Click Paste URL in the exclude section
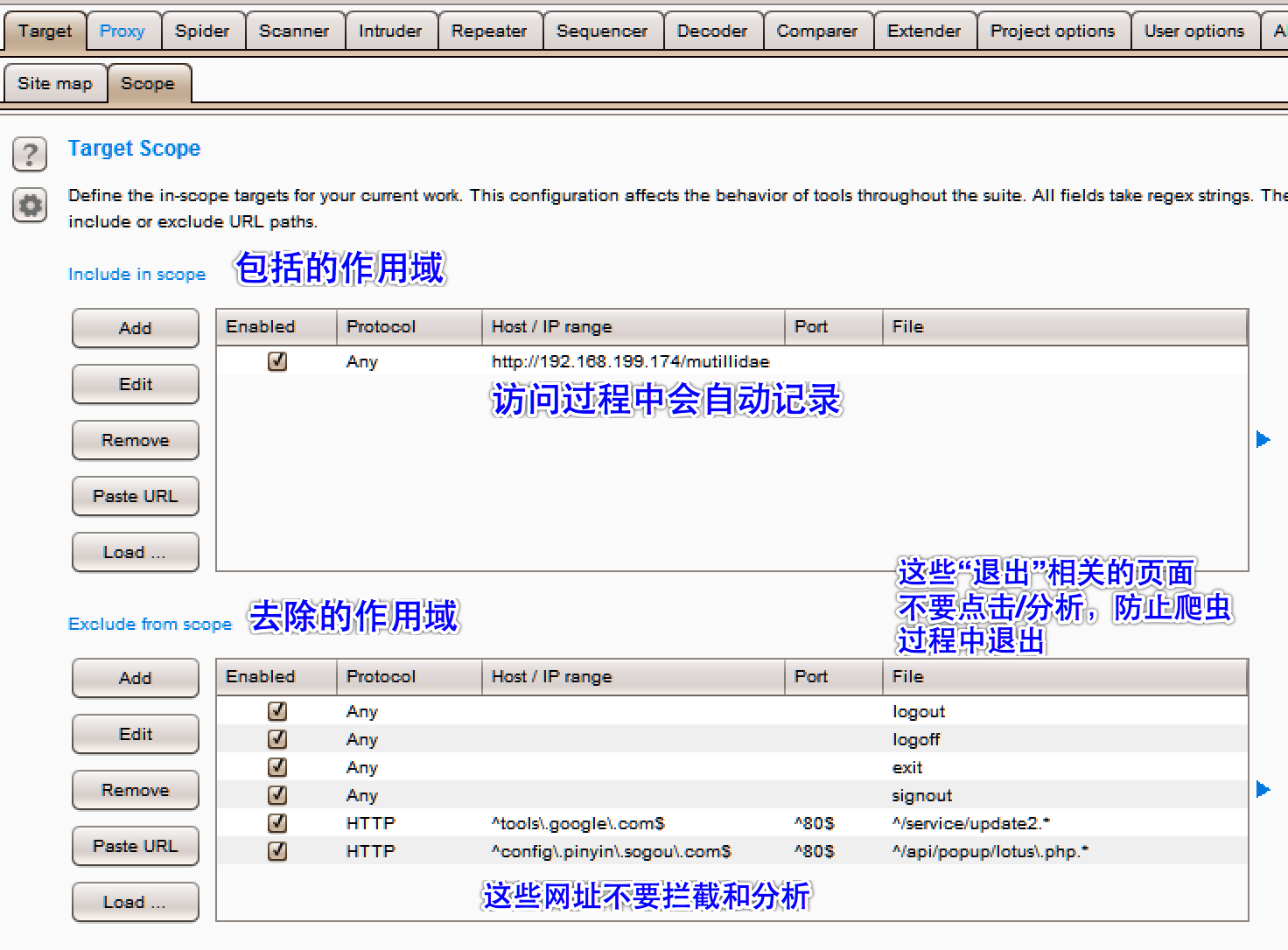This screenshot has width=1288, height=950. point(135,846)
